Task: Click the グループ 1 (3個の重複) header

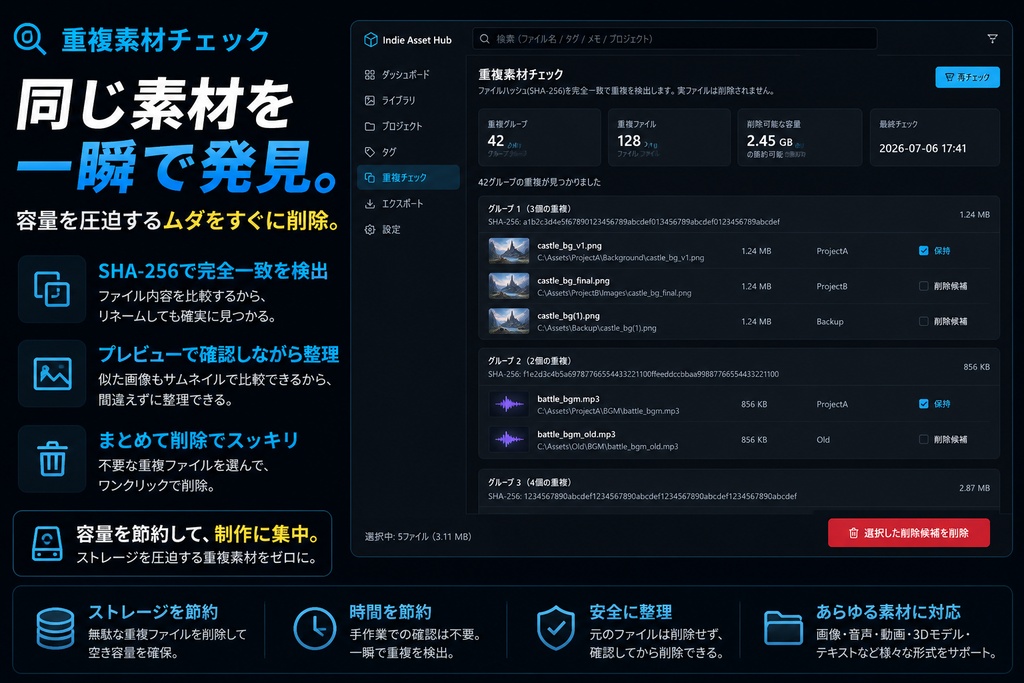Action: (739, 215)
